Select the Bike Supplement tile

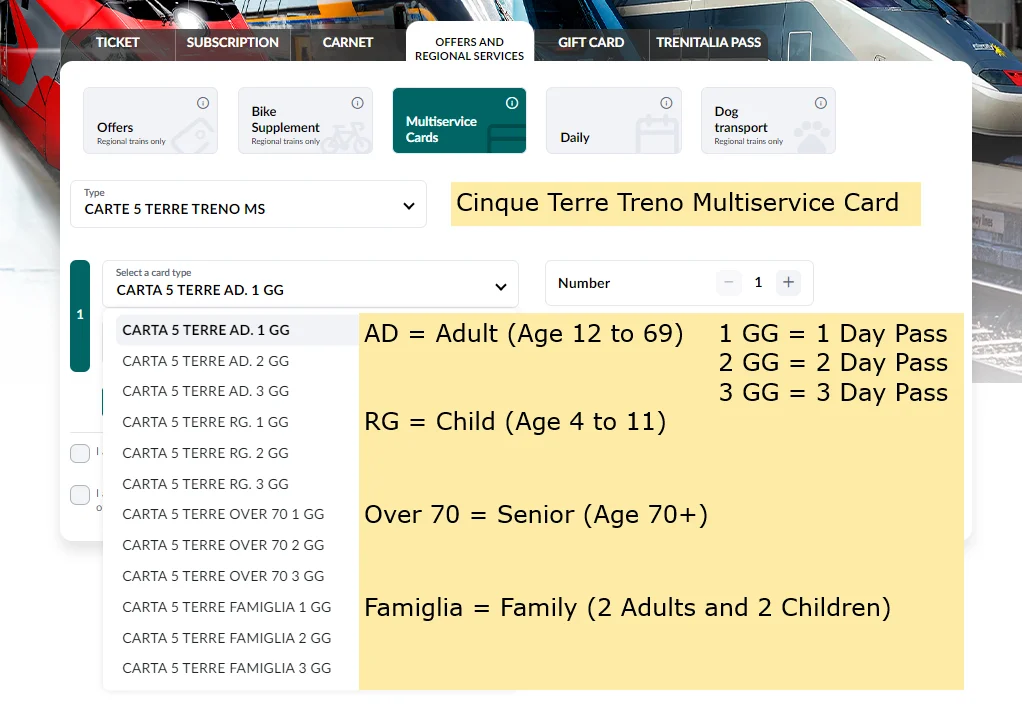tap(304, 121)
